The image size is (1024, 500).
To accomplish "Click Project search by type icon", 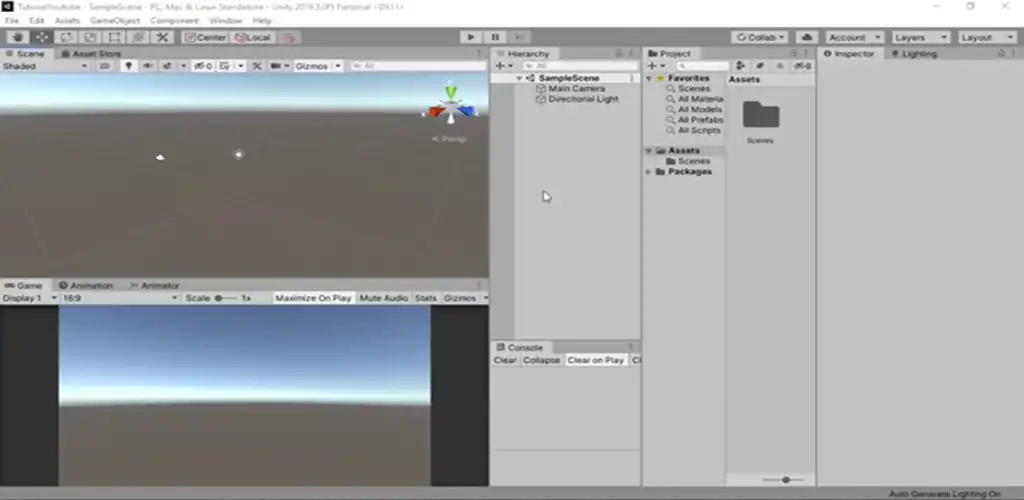I will pyautogui.click(x=741, y=66).
